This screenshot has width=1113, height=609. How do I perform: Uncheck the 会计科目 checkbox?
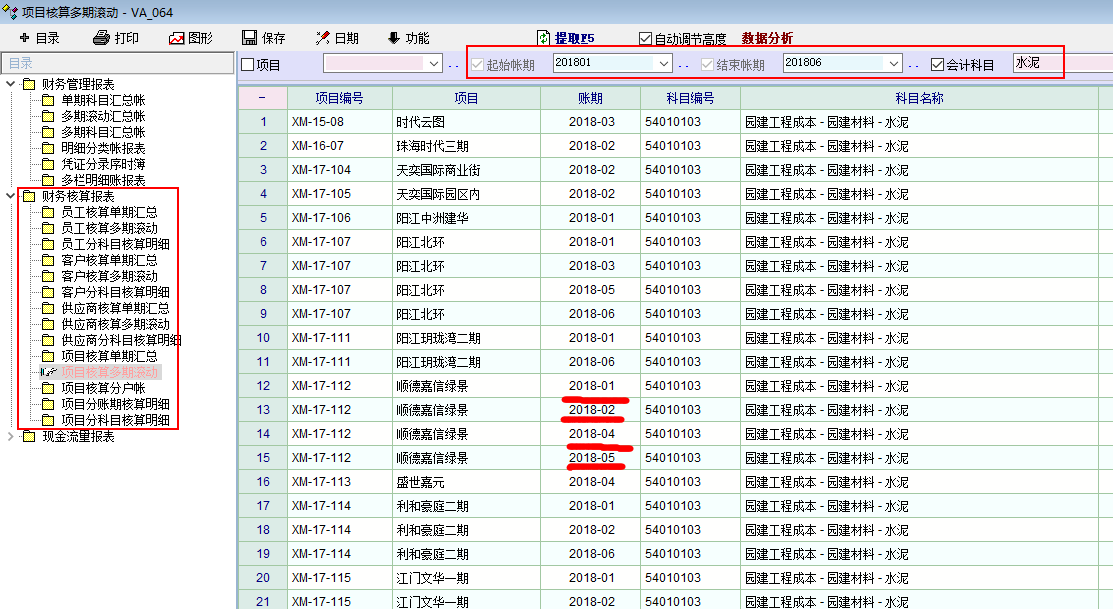[x=937, y=65]
